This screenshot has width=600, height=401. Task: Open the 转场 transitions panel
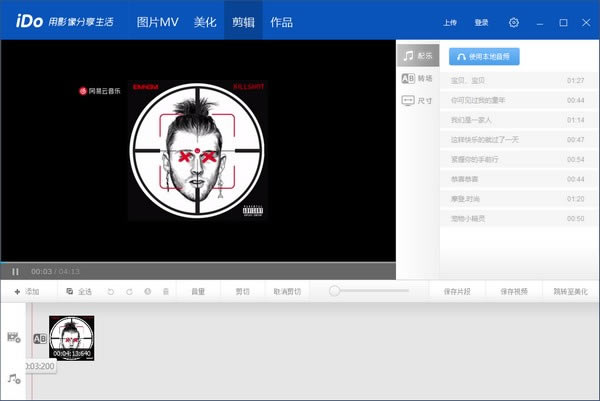point(418,79)
